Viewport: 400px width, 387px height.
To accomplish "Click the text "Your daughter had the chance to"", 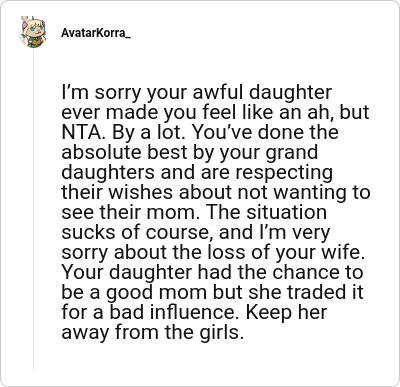I will (212, 272).
